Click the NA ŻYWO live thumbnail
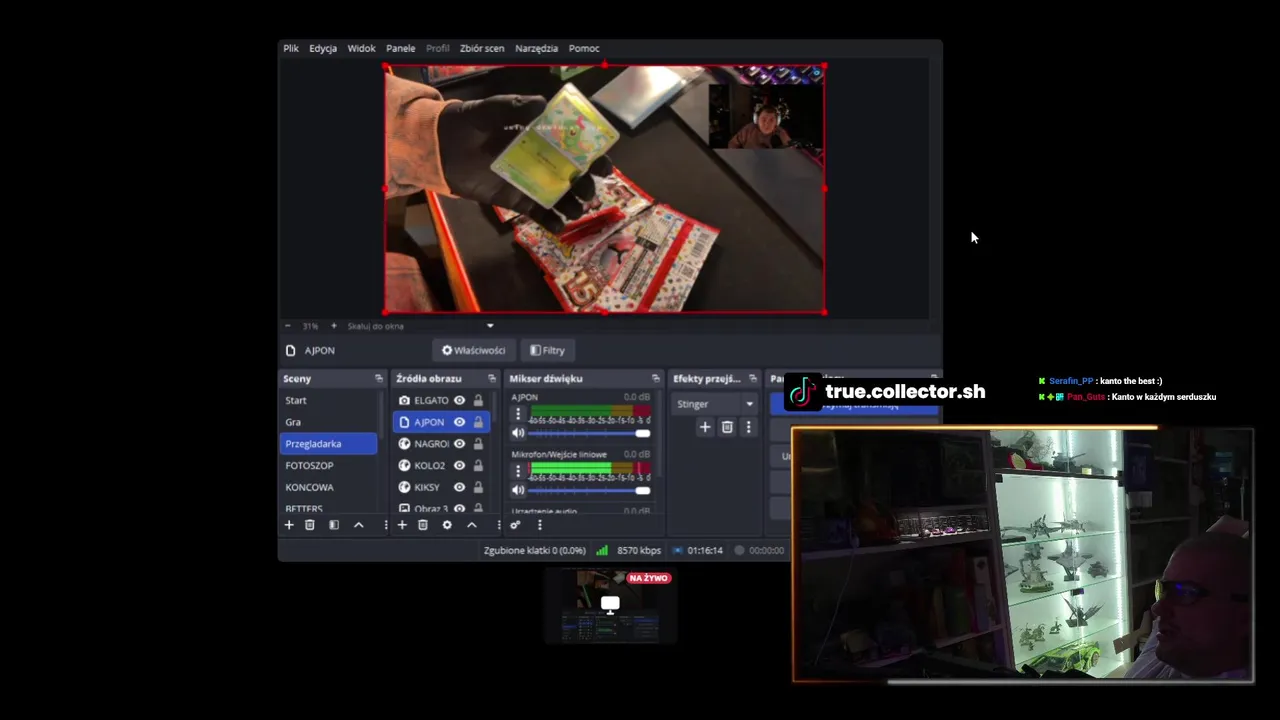Image resolution: width=1280 pixels, height=720 pixels. pyautogui.click(x=610, y=605)
